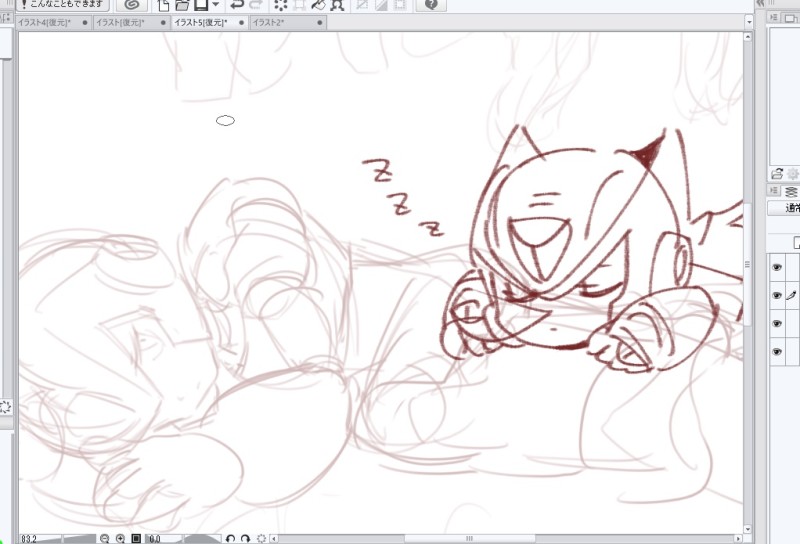Screen dimensions: 800x544
Task: Click the pen editing indicator on layer
Action: (791, 295)
